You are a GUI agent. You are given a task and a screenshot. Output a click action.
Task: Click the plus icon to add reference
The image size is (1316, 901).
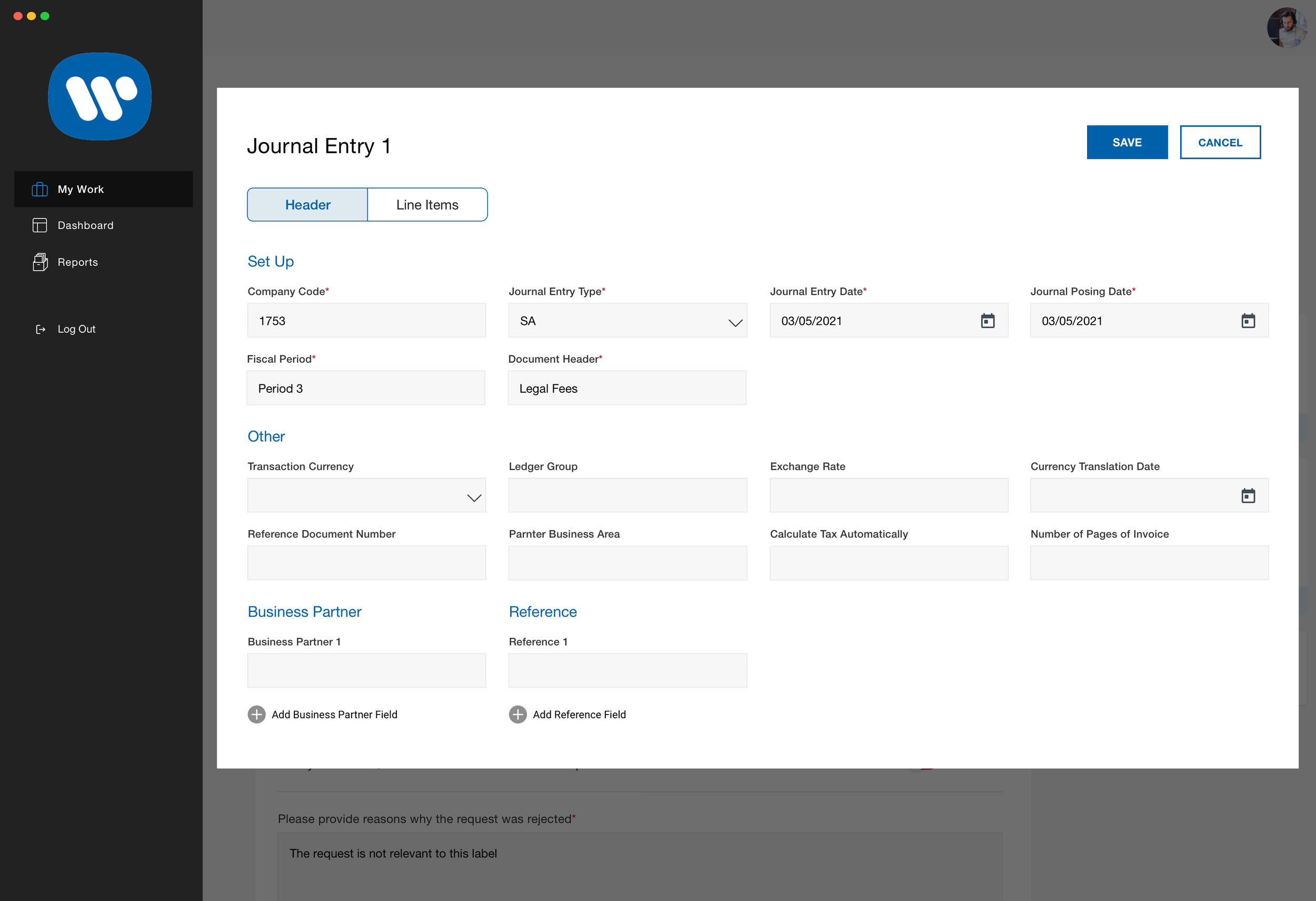(x=517, y=714)
